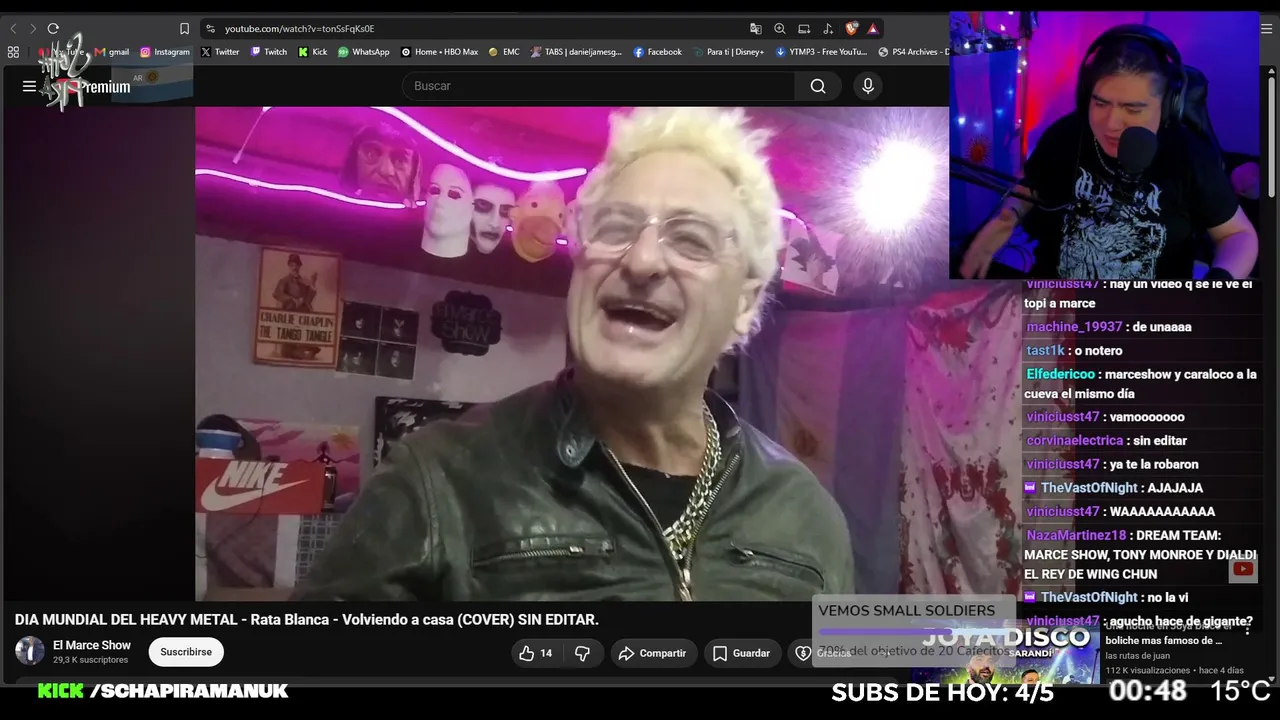Click the streamer webcam overlay

tap(1105, 145)
